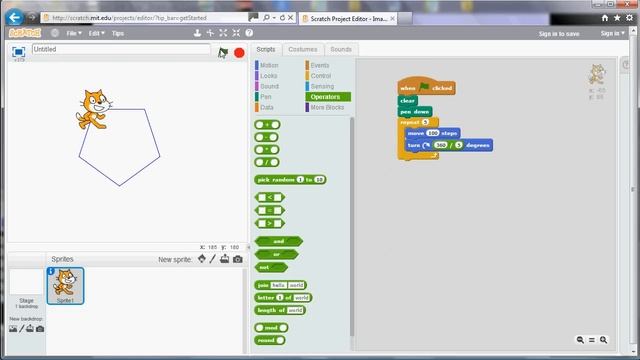Switch stage to full screen mode
The height and width of the screenshot is (360, 640).
coord(18,52)
